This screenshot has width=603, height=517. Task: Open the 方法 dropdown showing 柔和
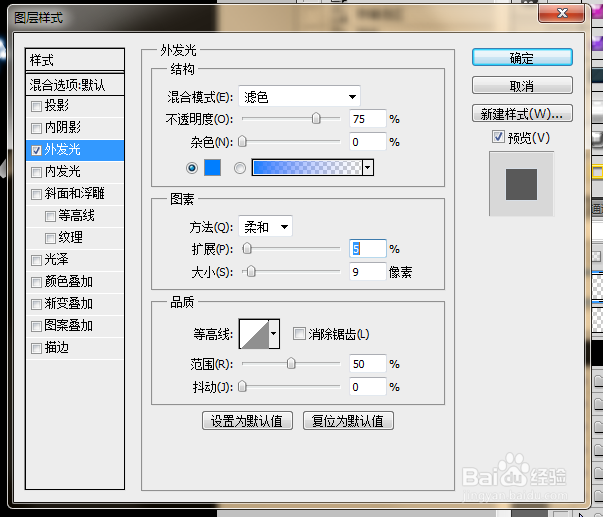point(265,226)
